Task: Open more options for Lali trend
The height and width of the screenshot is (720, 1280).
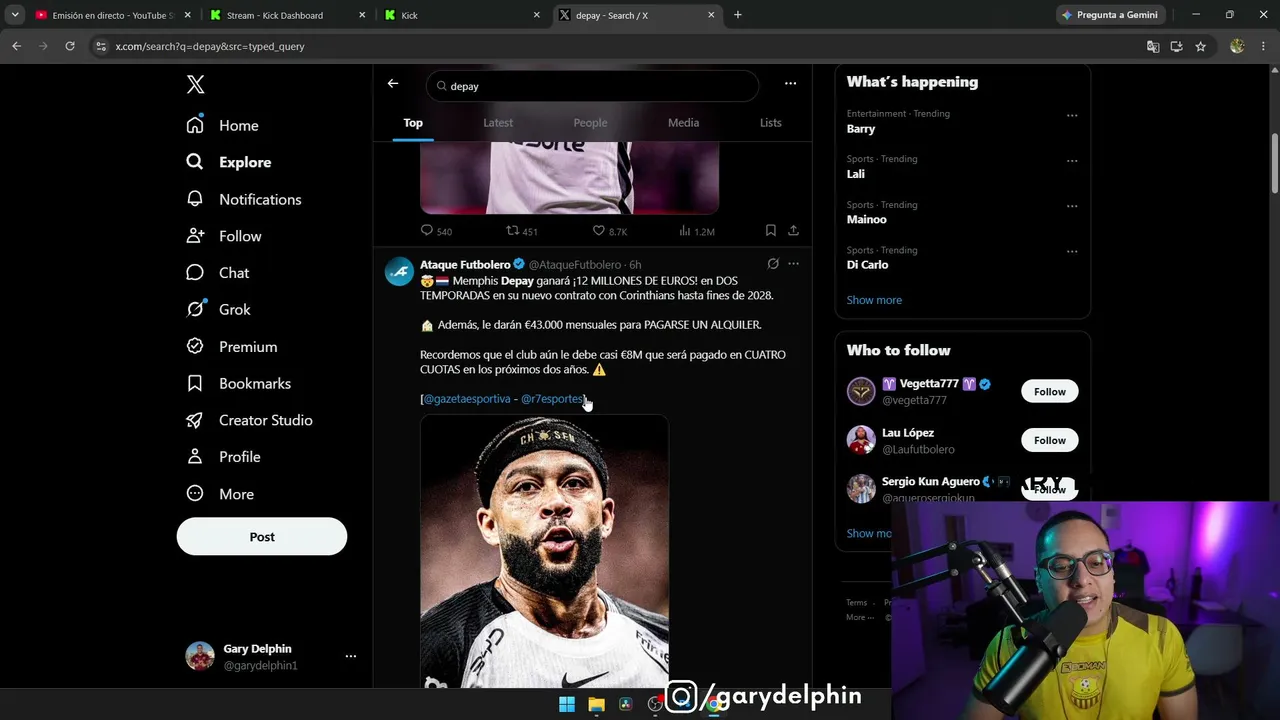Action: [1072, 161]
